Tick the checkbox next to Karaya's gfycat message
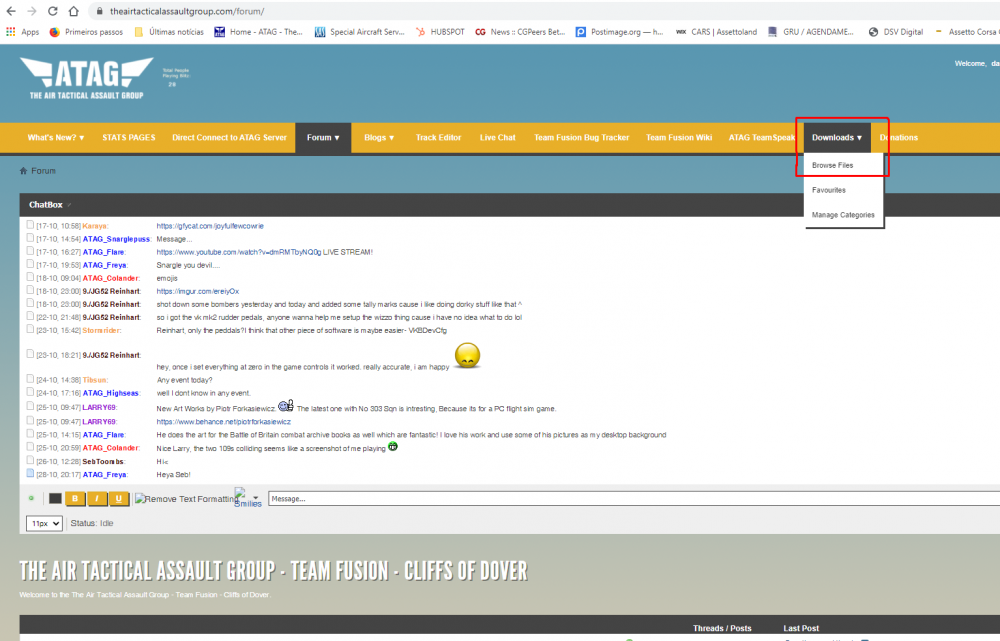 (30, 225)
